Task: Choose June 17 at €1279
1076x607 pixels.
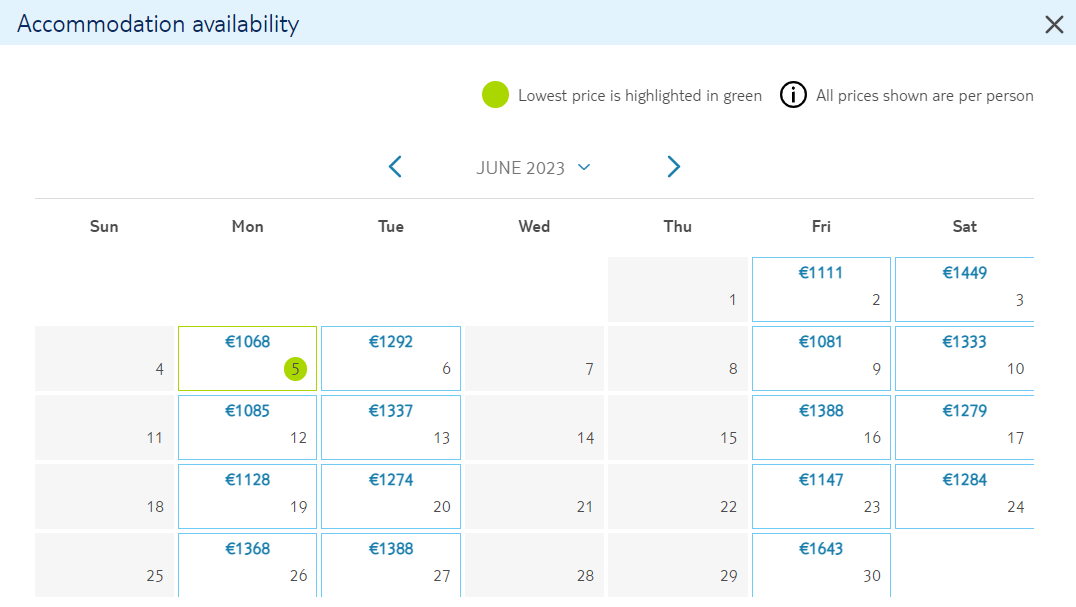Action: tap(964, 427)
